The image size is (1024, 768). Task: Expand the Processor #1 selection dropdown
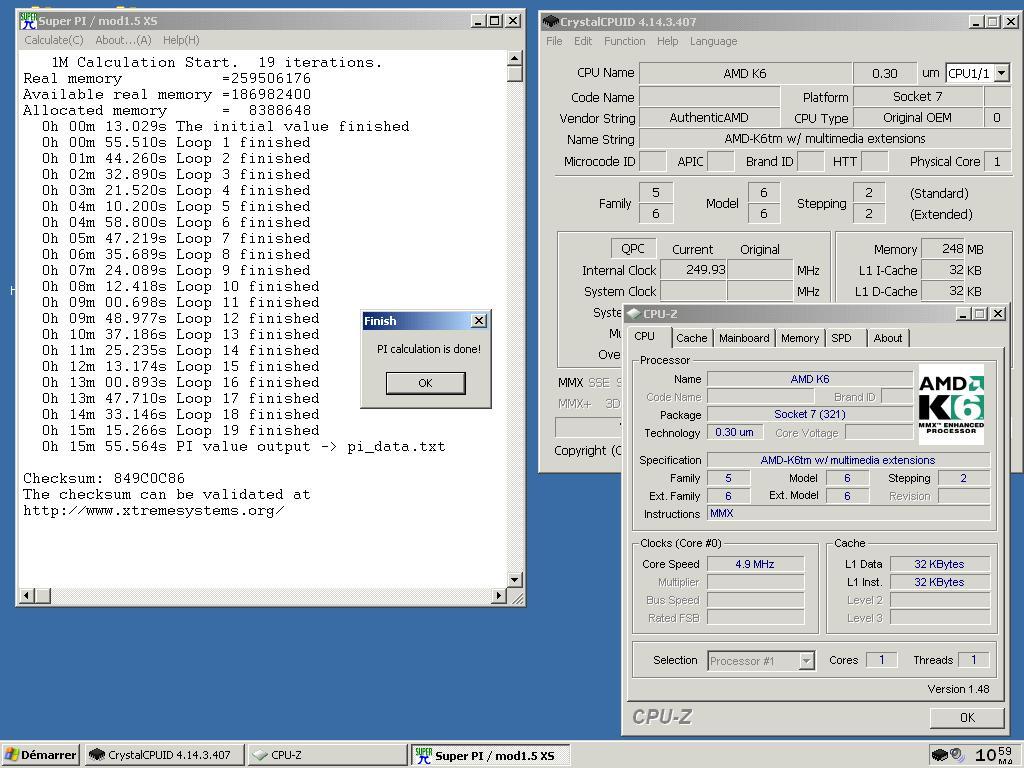[807, 661]
